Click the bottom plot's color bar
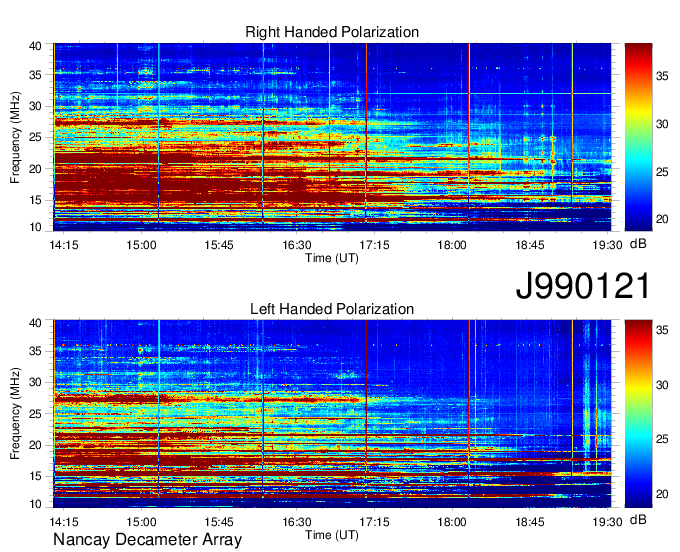Viewport: 680px width, 552px height. (638, 414)
